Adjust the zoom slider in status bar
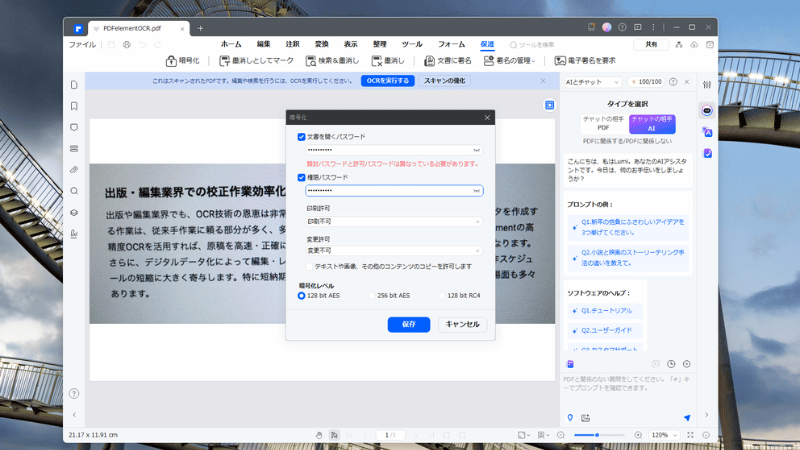Screen dimensions: 800x450 (597, 435)
